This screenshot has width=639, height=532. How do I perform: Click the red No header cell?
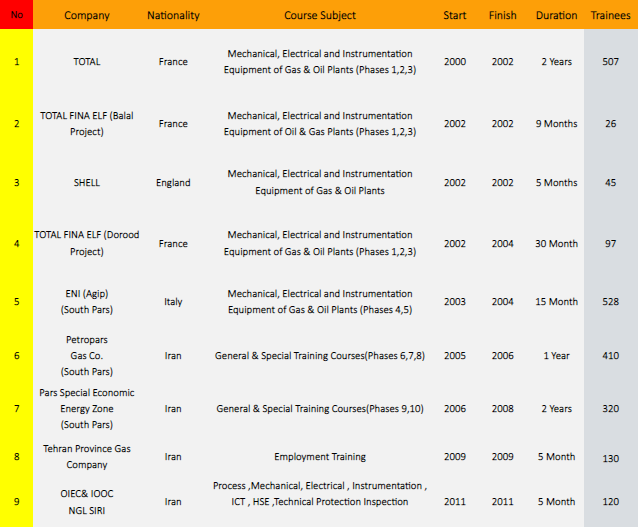point(16,15)
